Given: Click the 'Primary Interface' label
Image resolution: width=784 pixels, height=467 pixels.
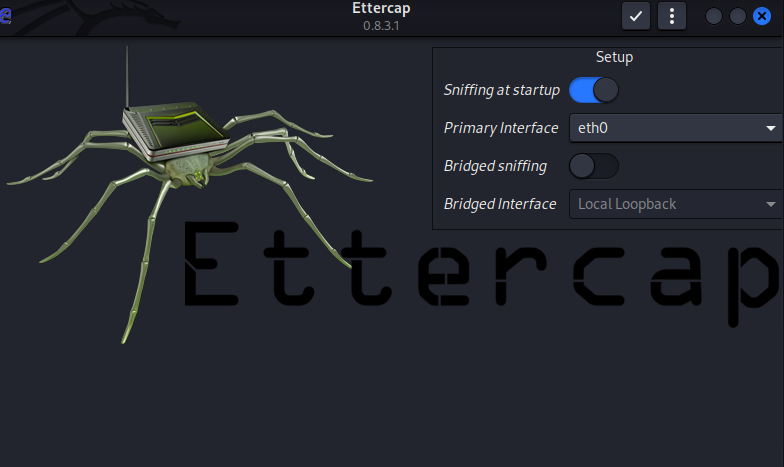Looking at the screenshot, I should click(501, 128).
